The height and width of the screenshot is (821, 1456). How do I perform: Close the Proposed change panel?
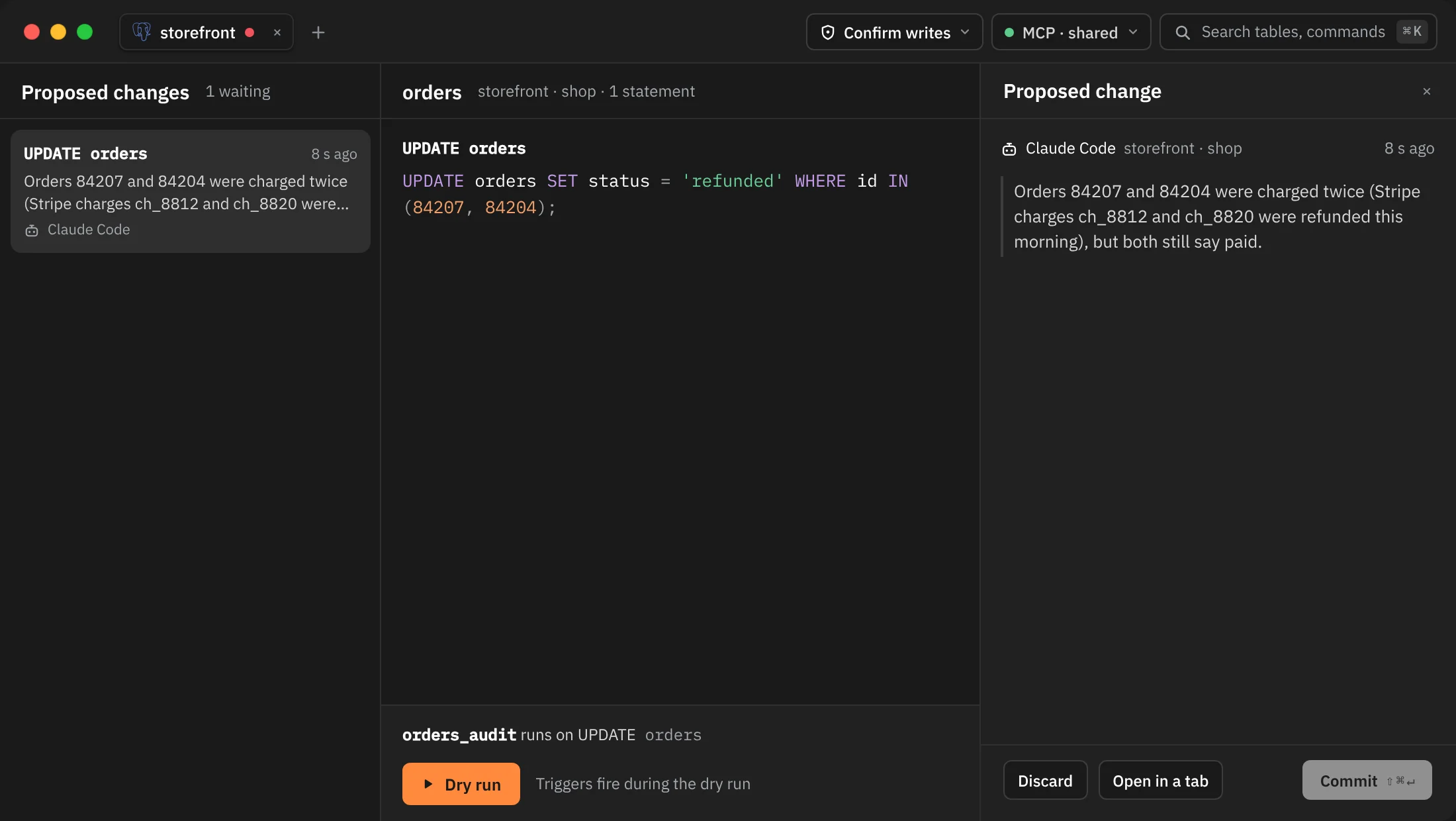pos(1427,91)
